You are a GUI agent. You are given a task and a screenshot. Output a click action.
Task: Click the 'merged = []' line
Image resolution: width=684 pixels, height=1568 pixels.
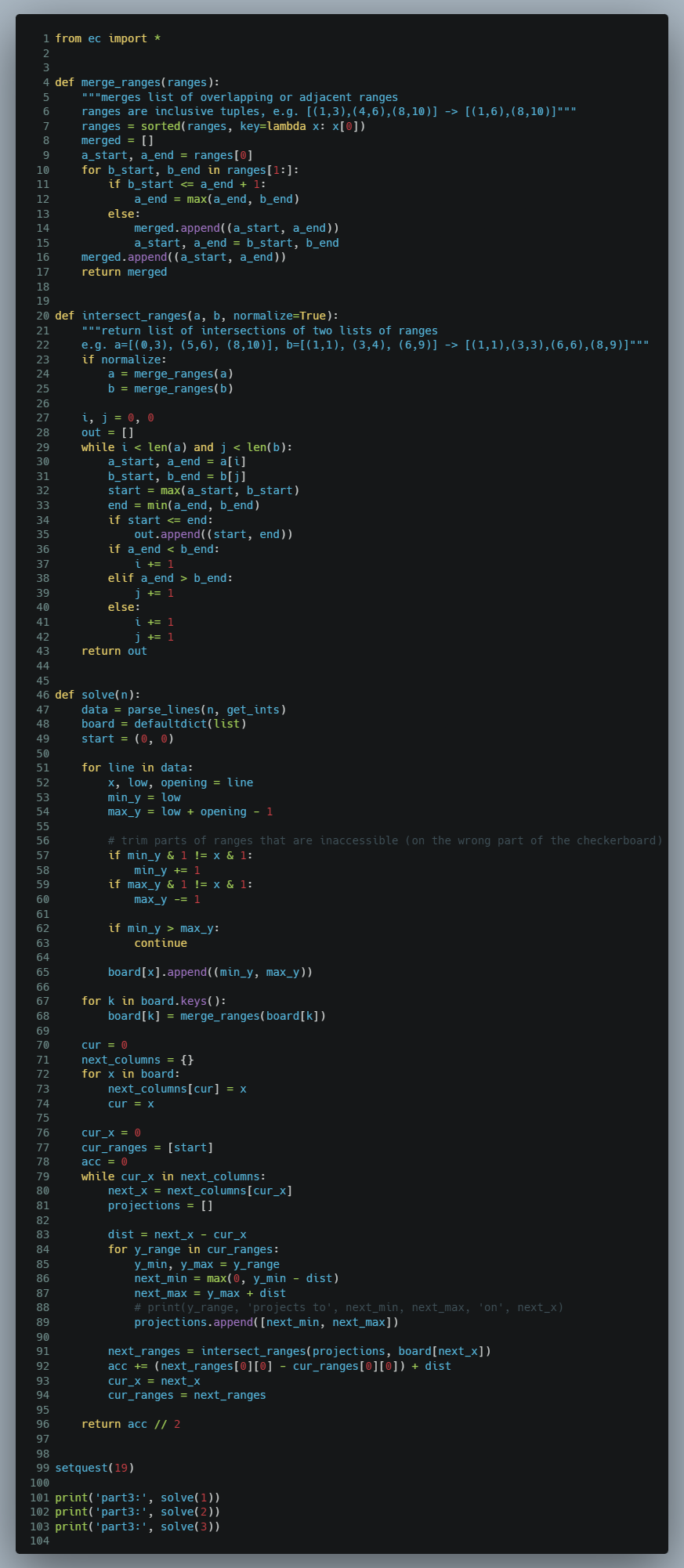click(x=118, y=140)
